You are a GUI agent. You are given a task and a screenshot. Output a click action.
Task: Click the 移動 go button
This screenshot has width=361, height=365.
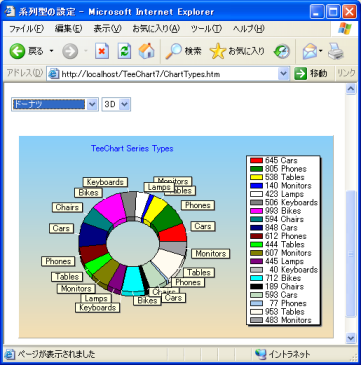(311, 74)
